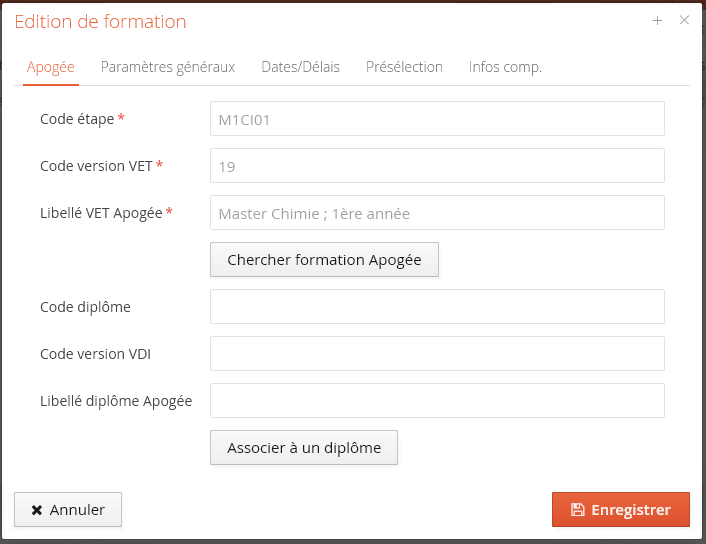Focus the Code version VET input
Viewport: 706px width, 544px height.
tap(437, 166)
